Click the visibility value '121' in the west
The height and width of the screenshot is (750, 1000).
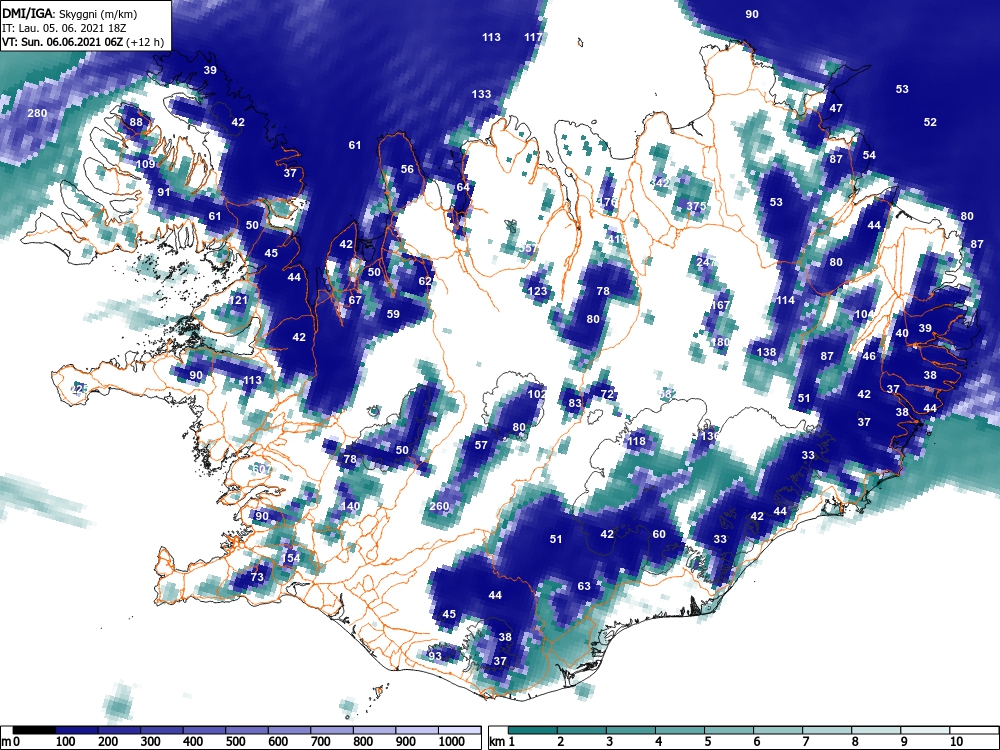click(237, 300)
